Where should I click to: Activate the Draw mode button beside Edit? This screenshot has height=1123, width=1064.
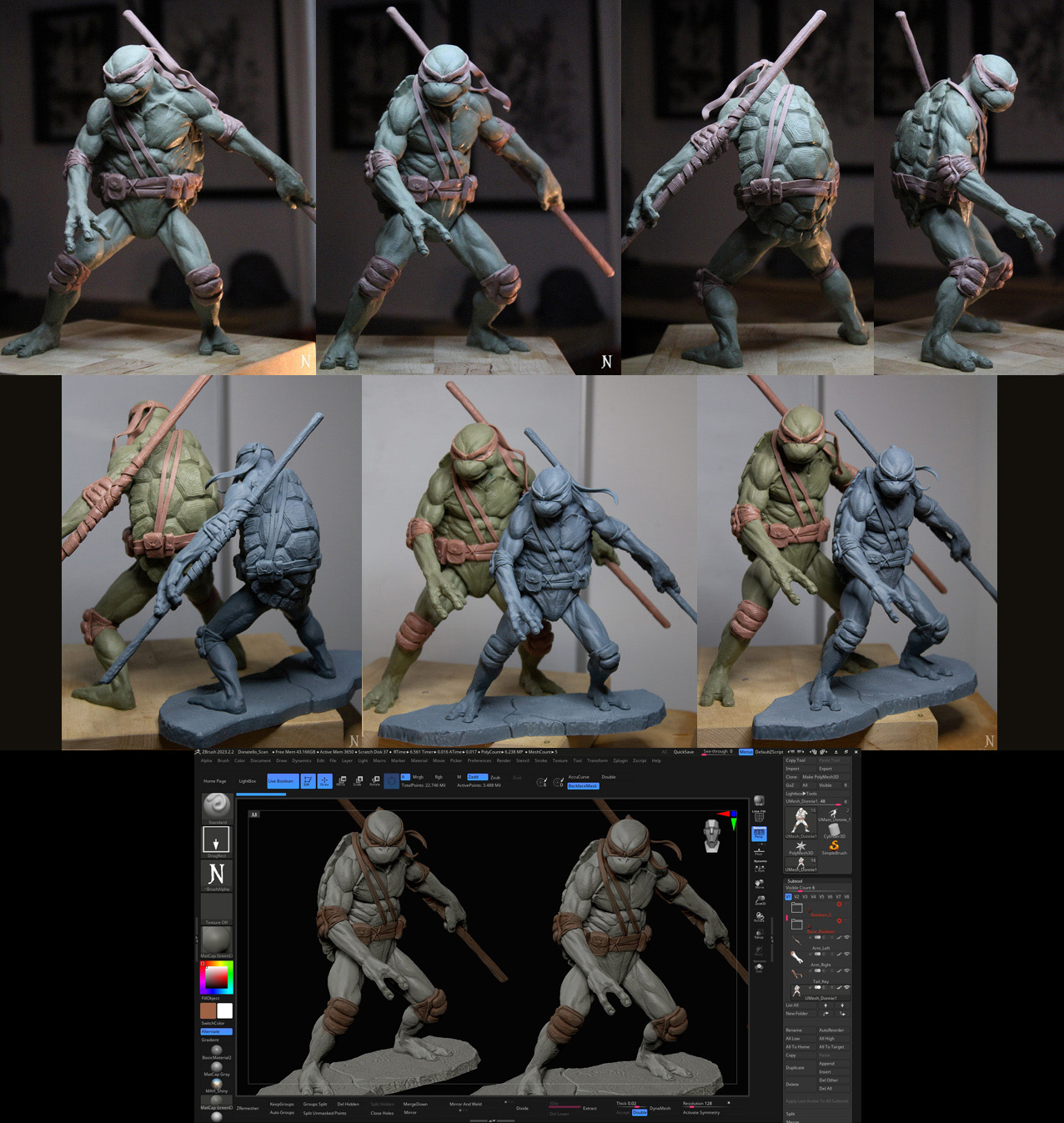[x=324, y=781]
